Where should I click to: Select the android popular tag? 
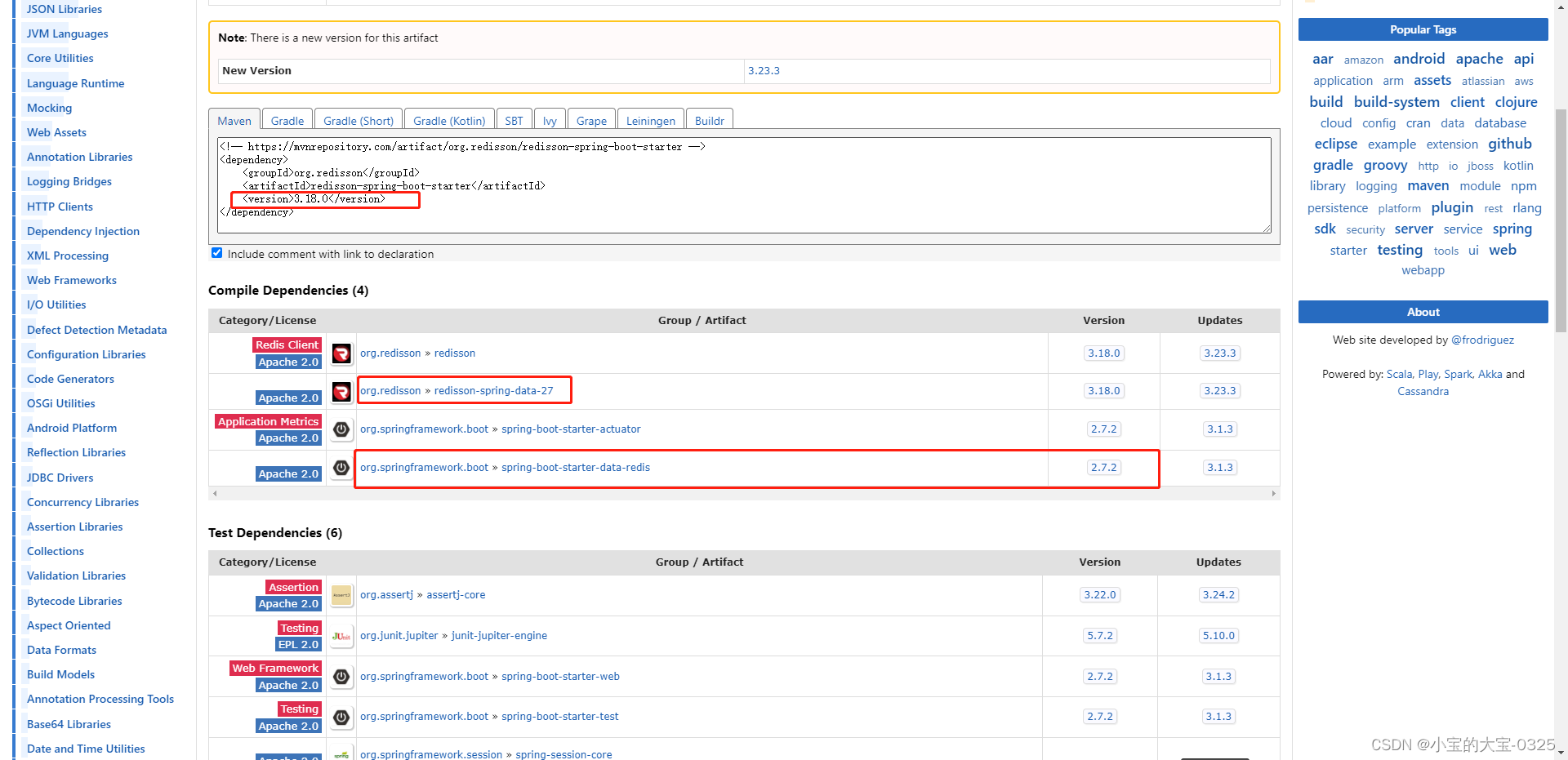1419,59
